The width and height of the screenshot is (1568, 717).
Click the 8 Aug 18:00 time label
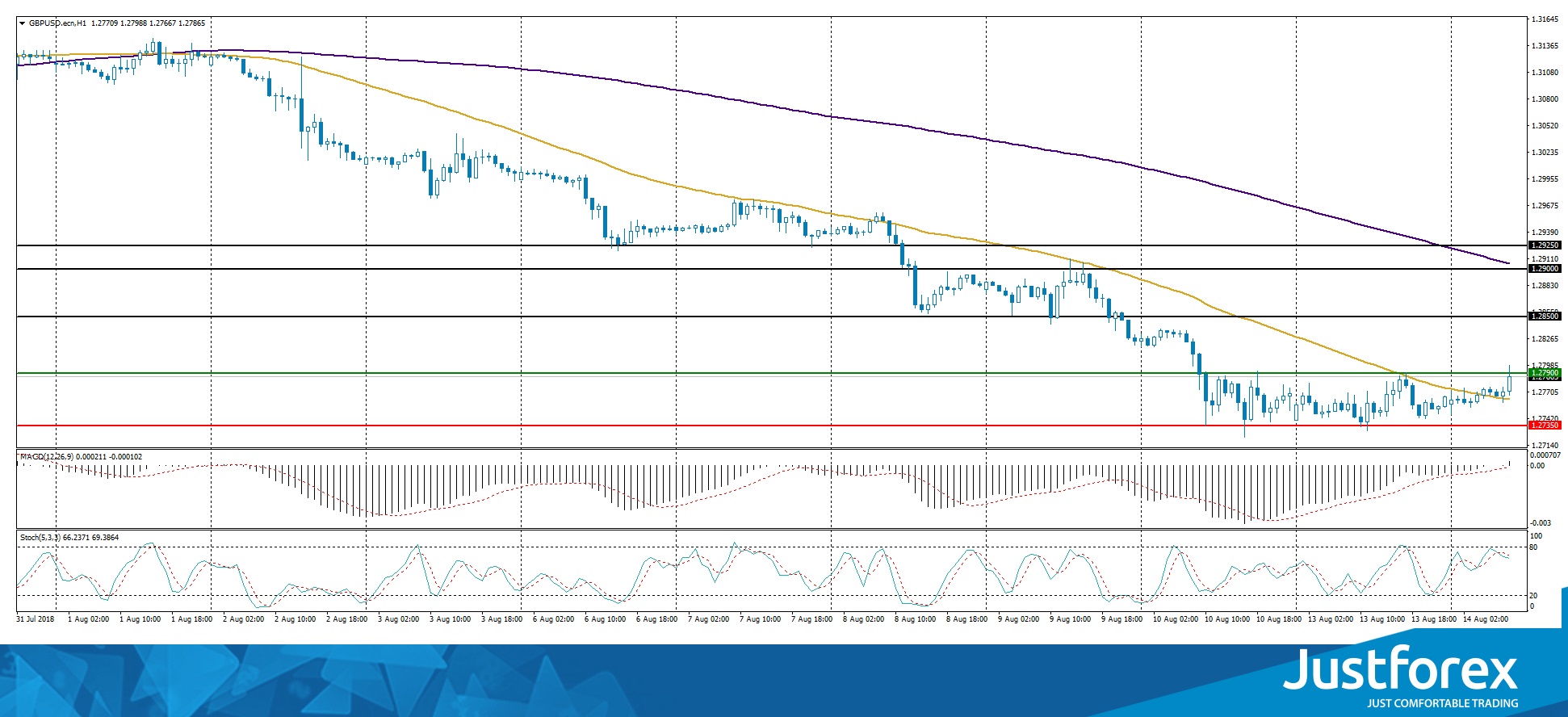(966, 619)
